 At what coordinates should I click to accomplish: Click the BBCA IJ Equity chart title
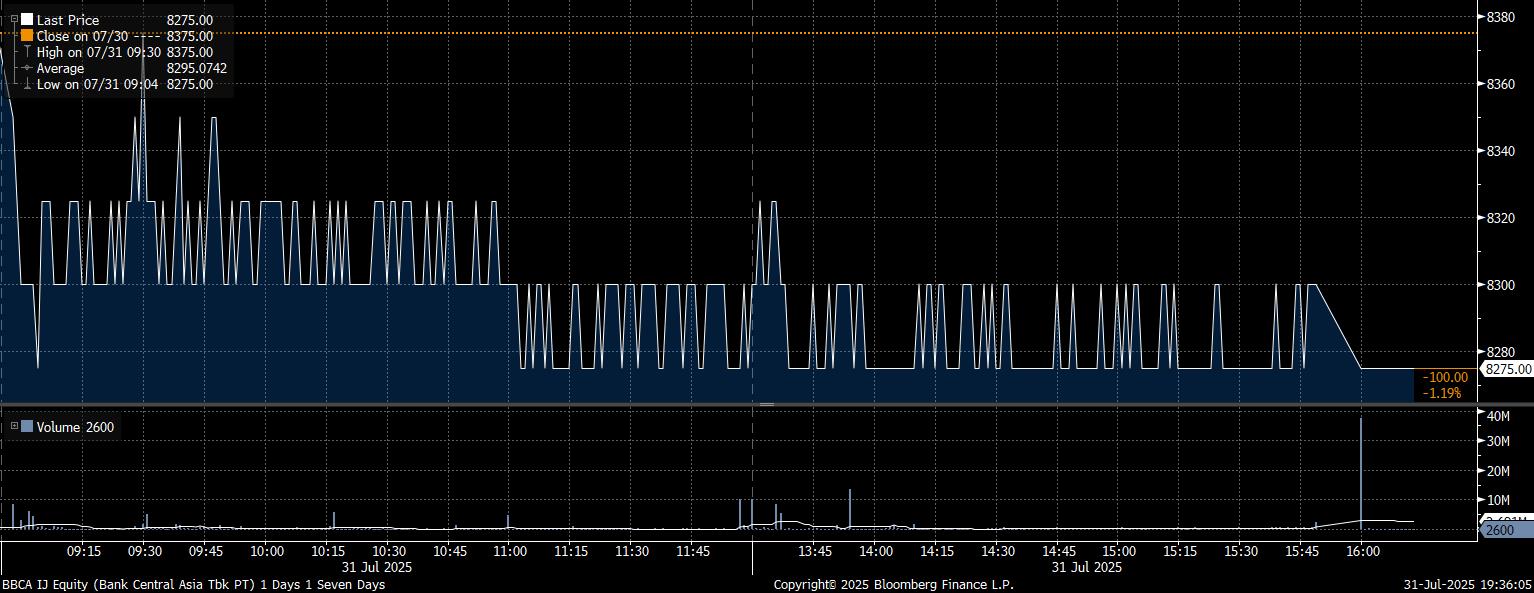point(193,584)
